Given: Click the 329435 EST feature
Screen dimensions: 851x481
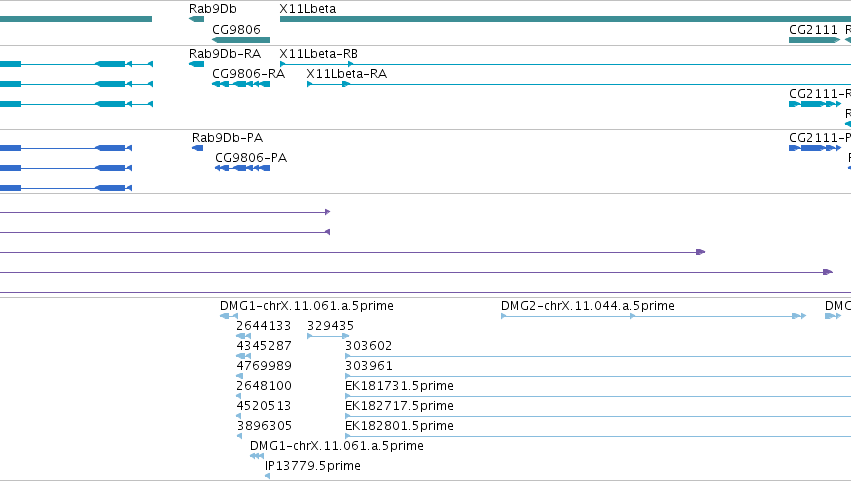Looking at the screenshot, I should coord(328,336).
